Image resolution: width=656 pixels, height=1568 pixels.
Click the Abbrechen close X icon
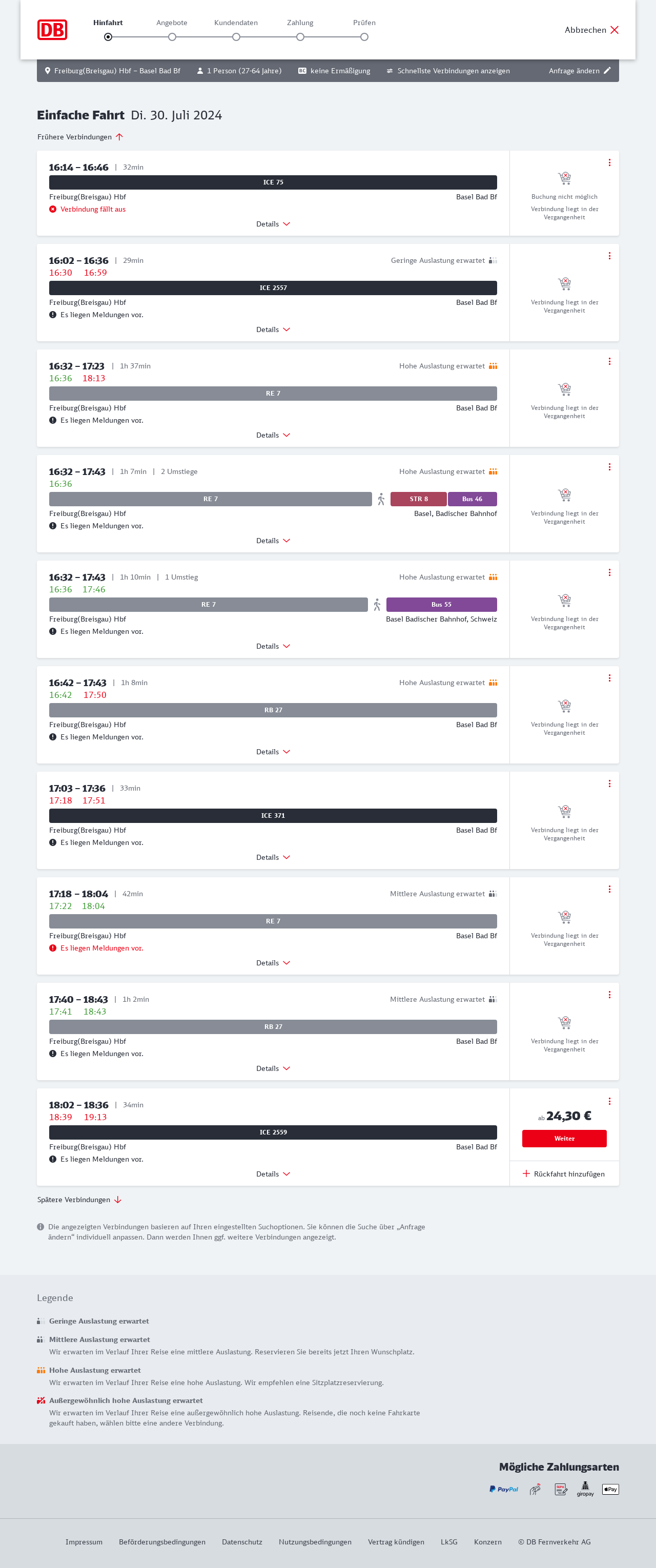tap(614, 30)
